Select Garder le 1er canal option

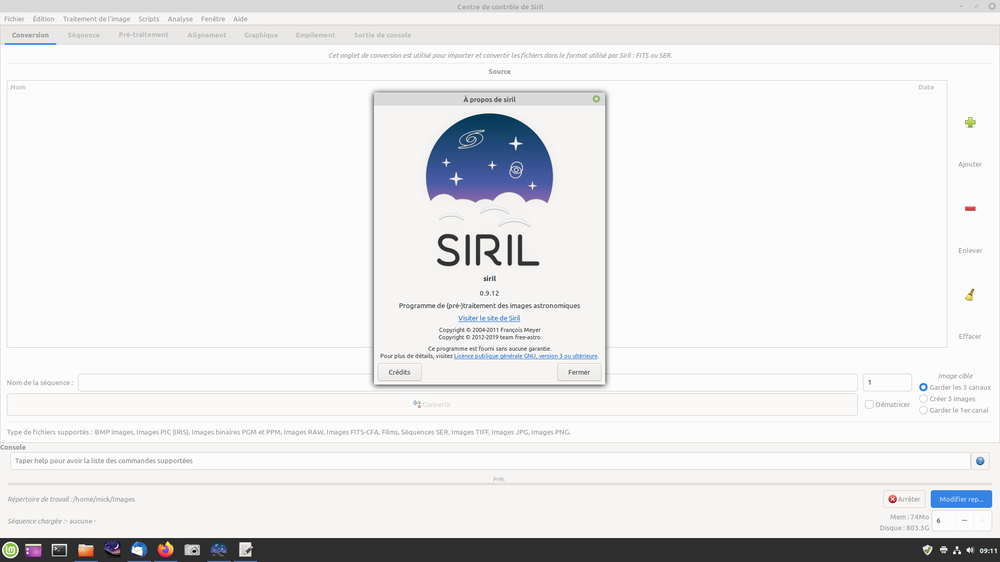coord(923,410)
